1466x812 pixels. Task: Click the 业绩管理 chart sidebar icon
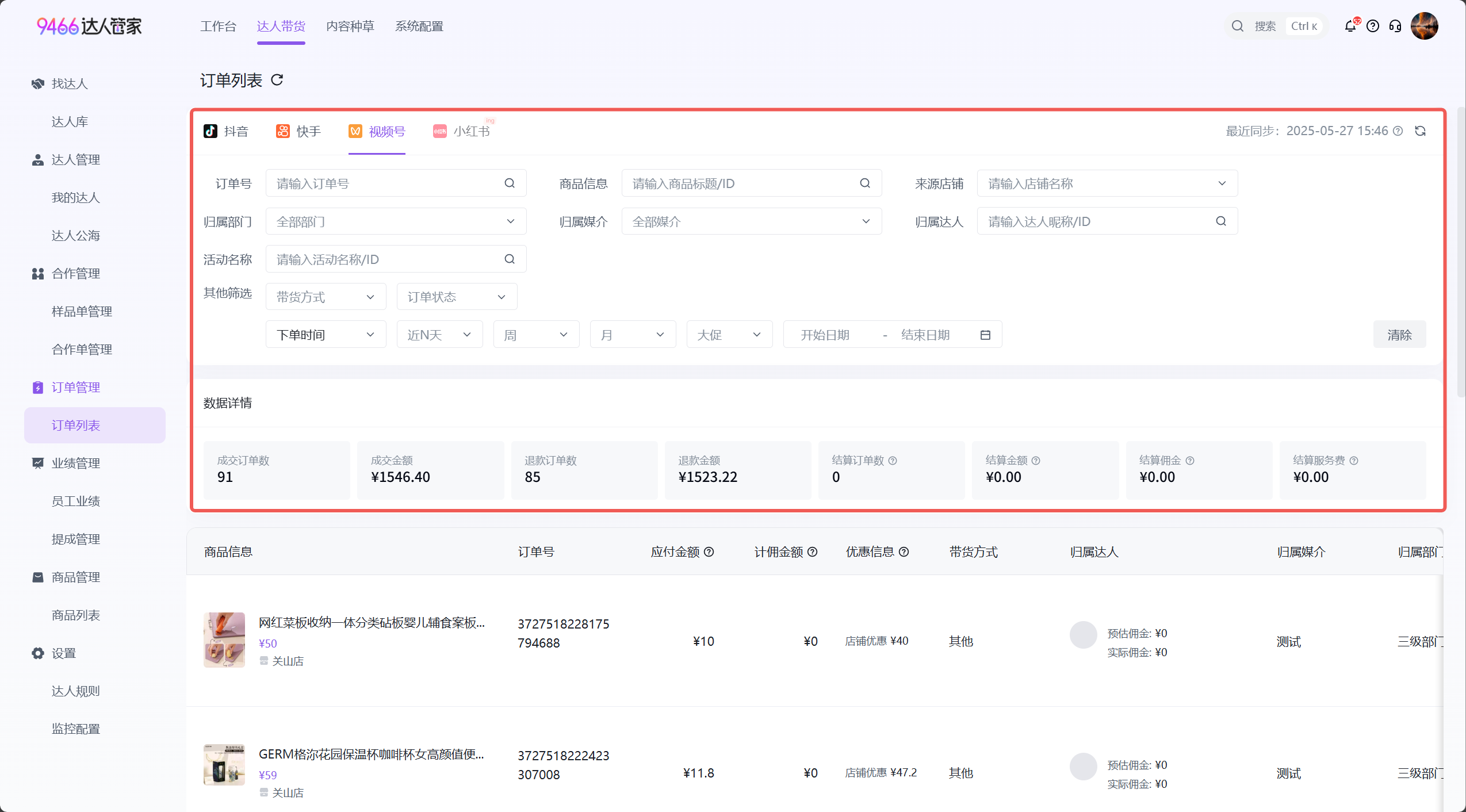38,463
